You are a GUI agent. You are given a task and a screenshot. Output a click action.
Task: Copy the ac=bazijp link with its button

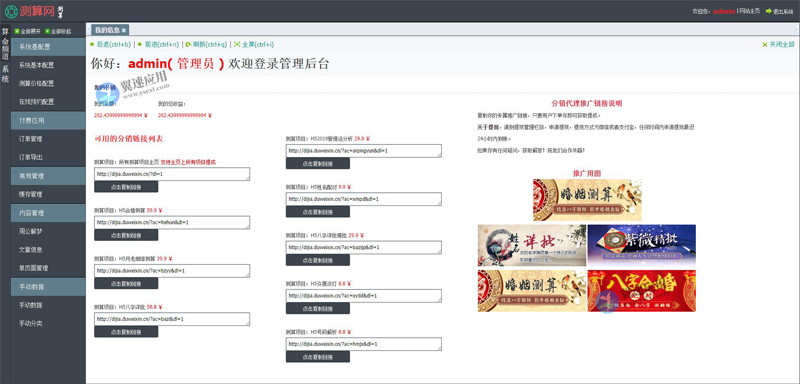[318, 260]
